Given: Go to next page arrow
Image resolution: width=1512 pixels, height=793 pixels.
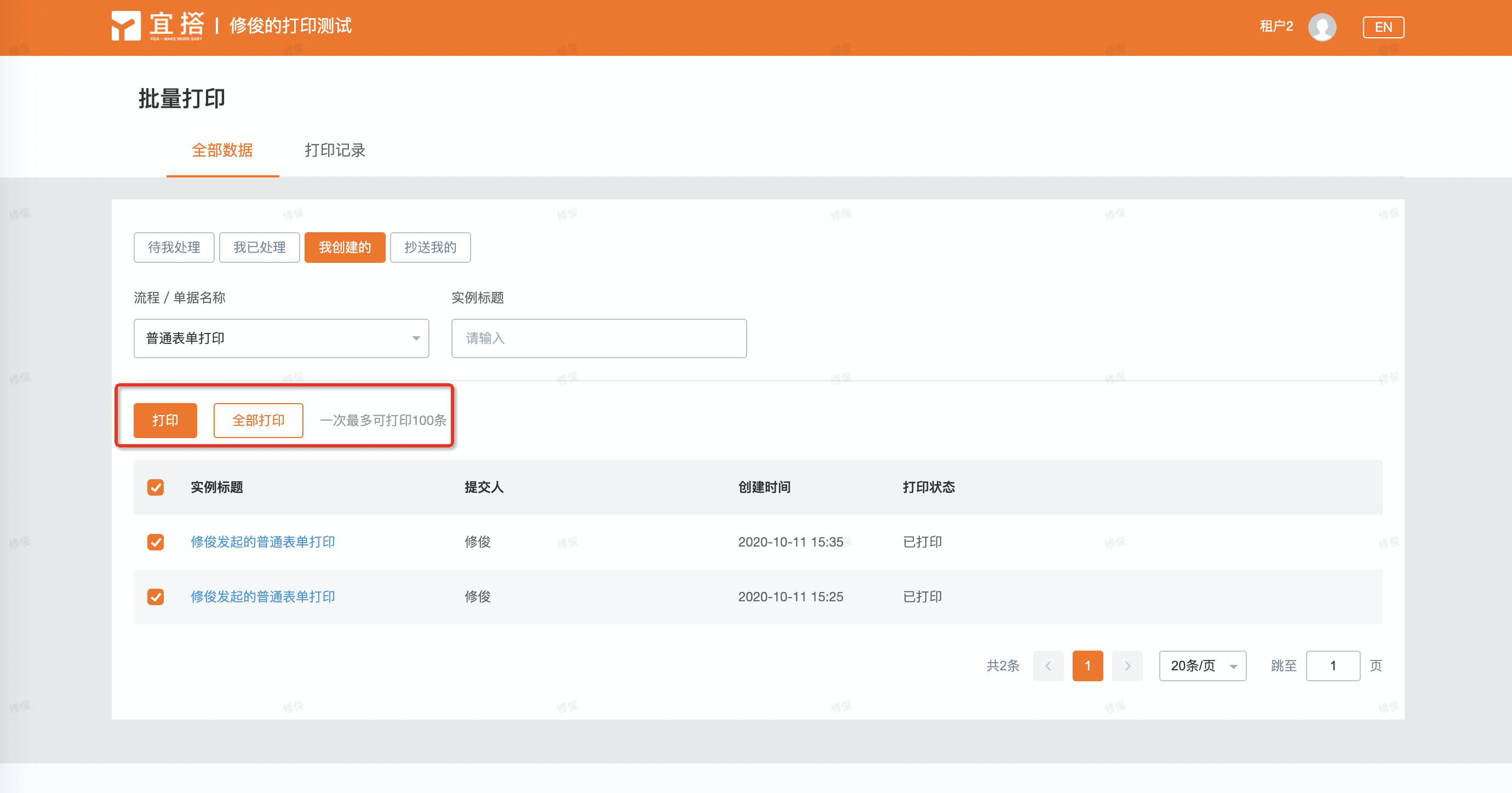Looking at the screenshot, I should (x=1127, y=665).
